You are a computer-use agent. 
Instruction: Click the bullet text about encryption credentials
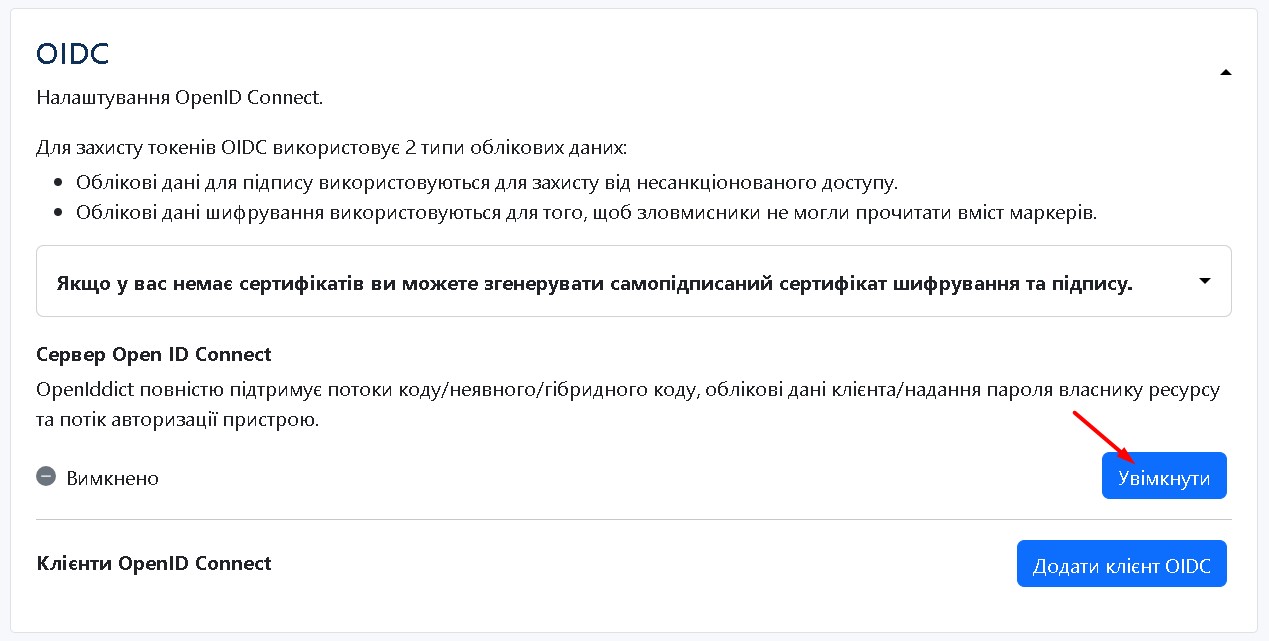[586, 213]
